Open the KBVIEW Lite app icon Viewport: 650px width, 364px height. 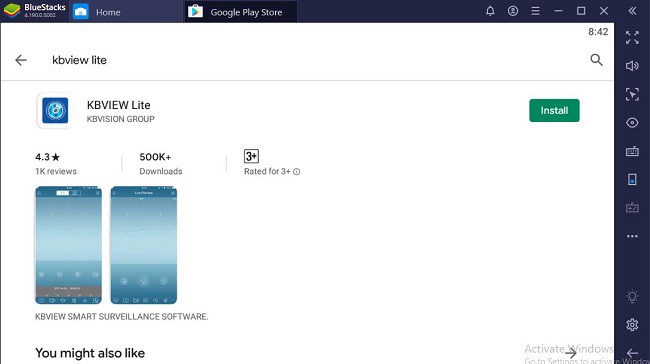click(55, 110)
